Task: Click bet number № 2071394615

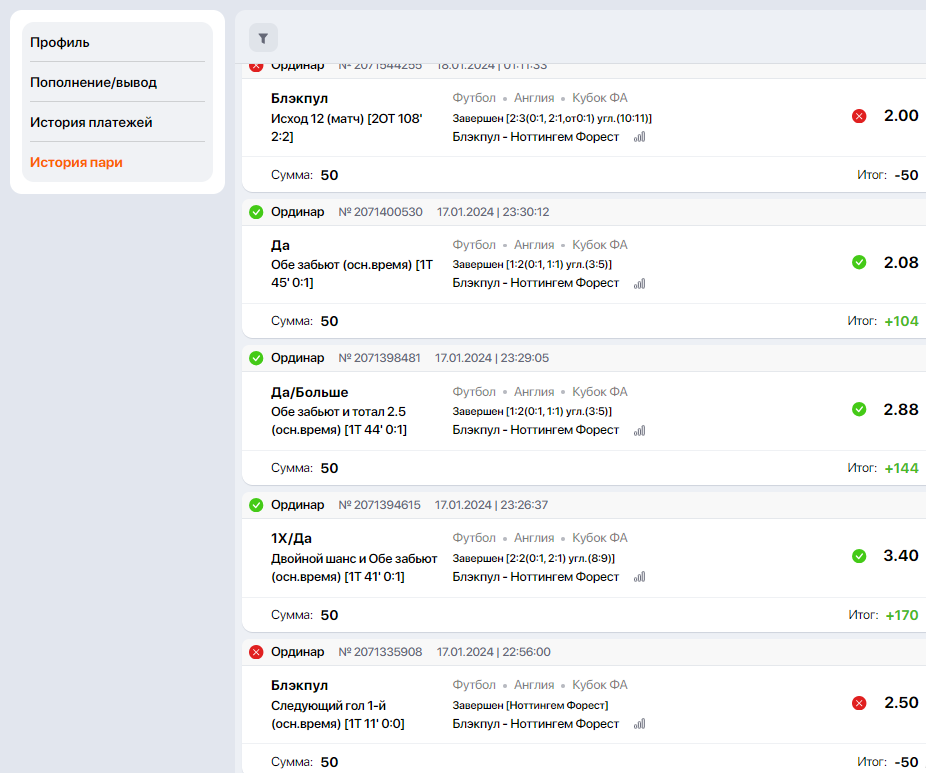Action: click(379, 505)
